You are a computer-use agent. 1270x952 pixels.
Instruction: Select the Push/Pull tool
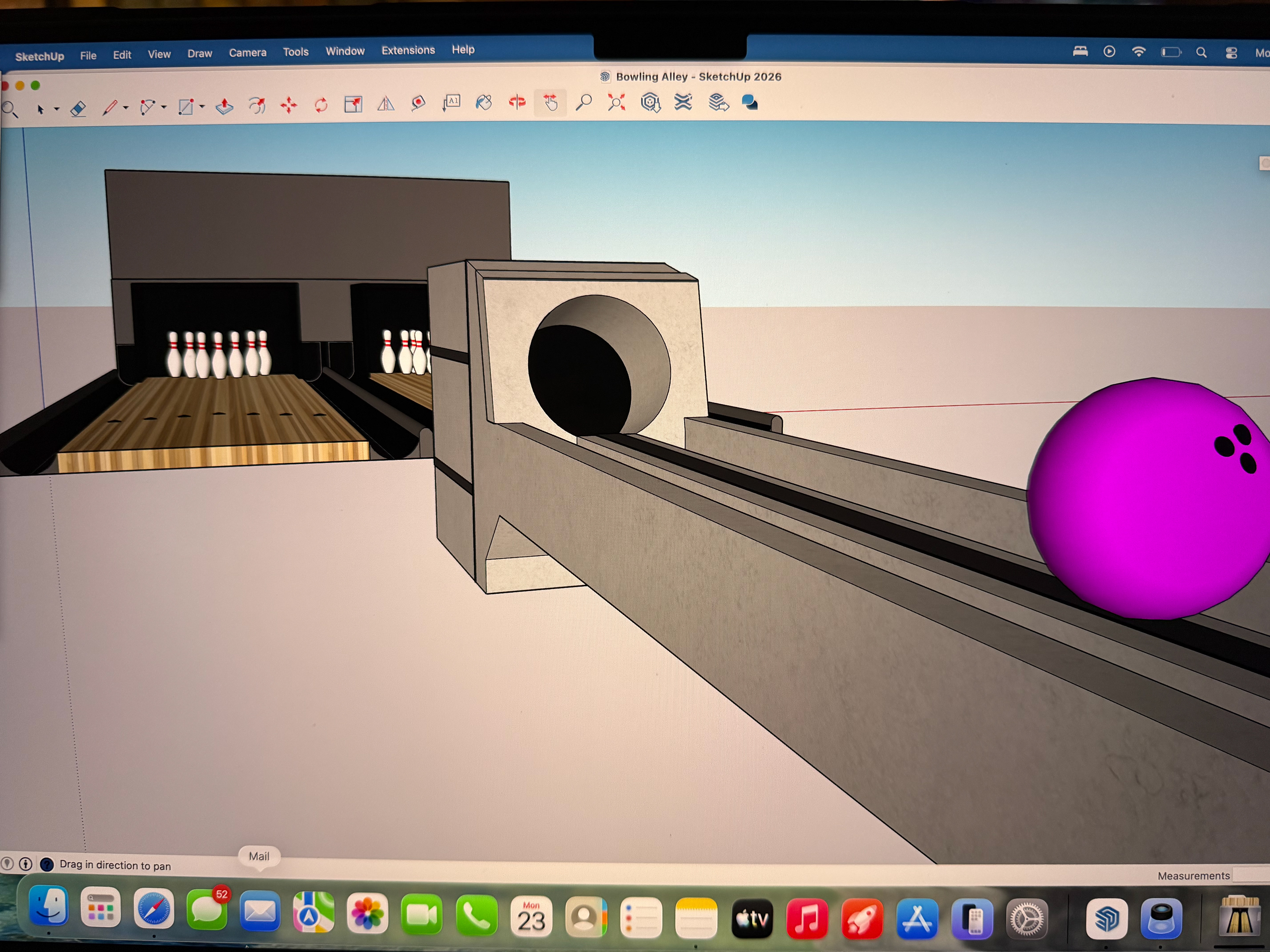[x=225, y=106]
